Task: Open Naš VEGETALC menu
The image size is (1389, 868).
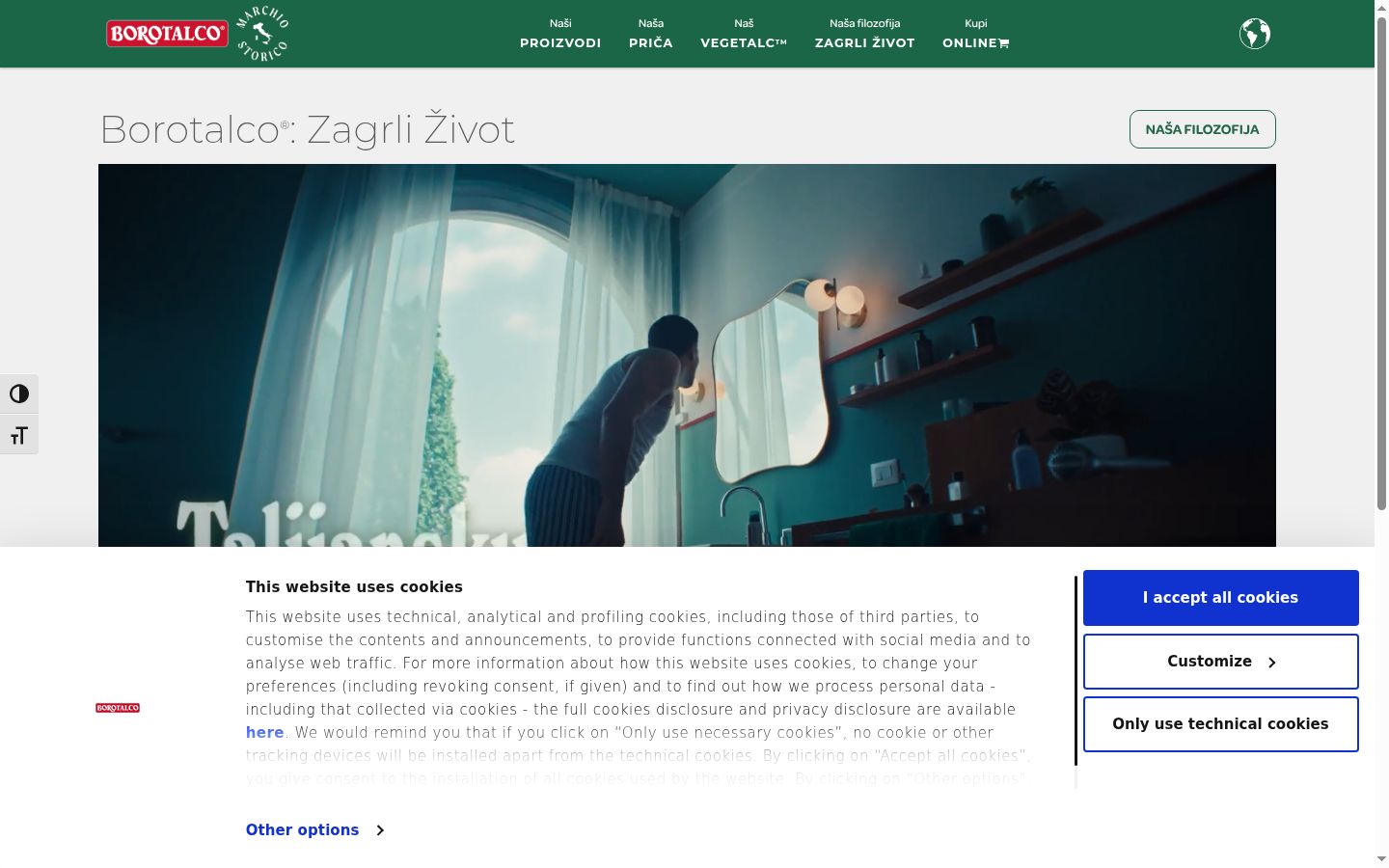Action: coord(744,34)
